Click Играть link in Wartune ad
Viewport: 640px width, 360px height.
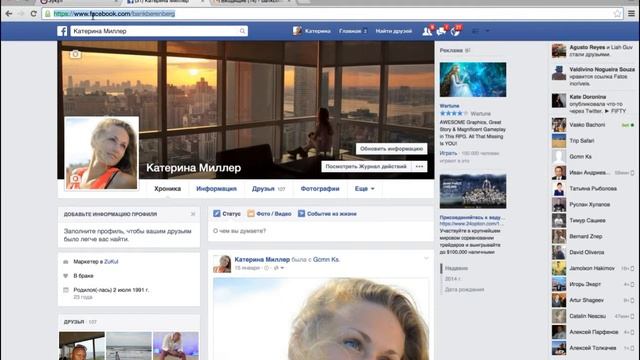(448, 153)
